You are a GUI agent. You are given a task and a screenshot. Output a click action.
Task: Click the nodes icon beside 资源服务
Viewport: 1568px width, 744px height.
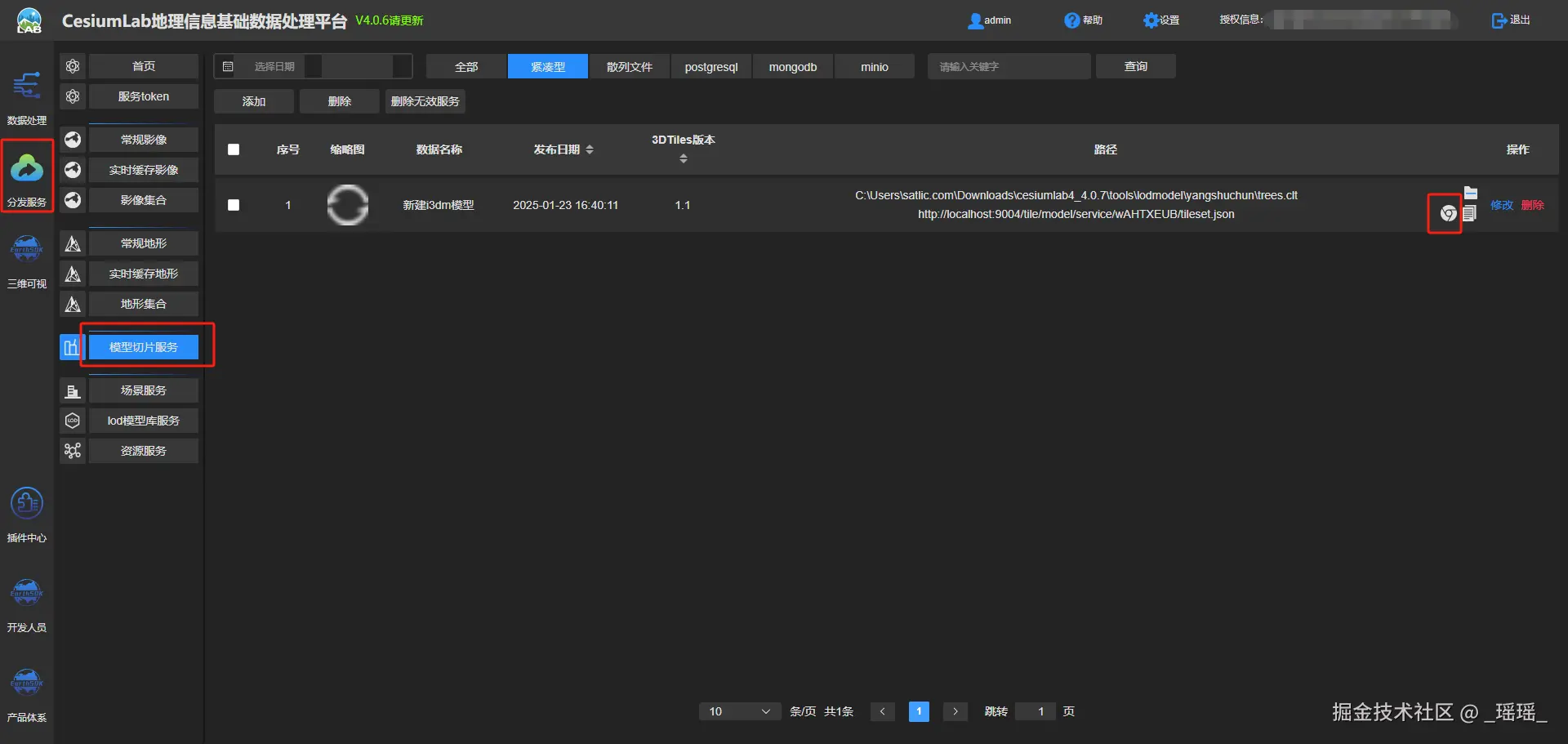pyautogui.click(x=73, y=451)
